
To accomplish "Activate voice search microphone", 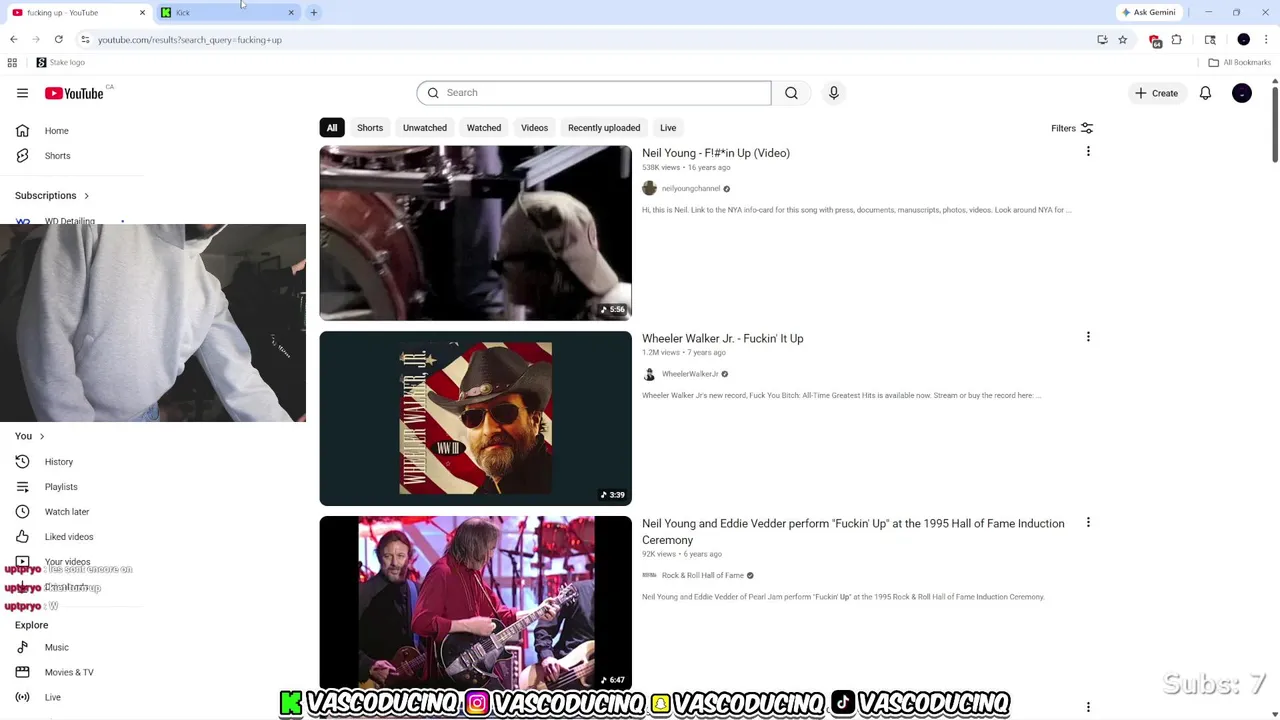I will click(x=833, y=93).
